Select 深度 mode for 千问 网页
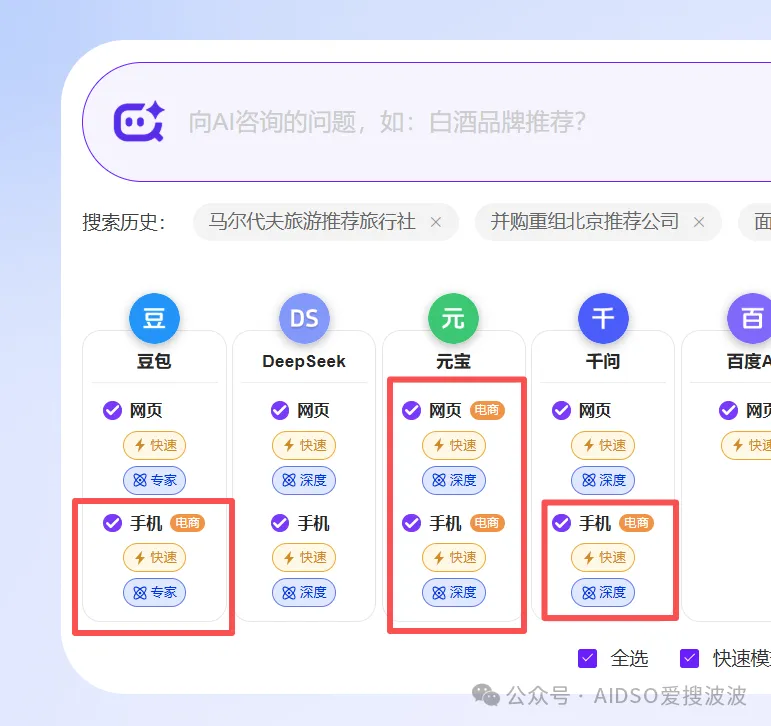 coord(603,480)
